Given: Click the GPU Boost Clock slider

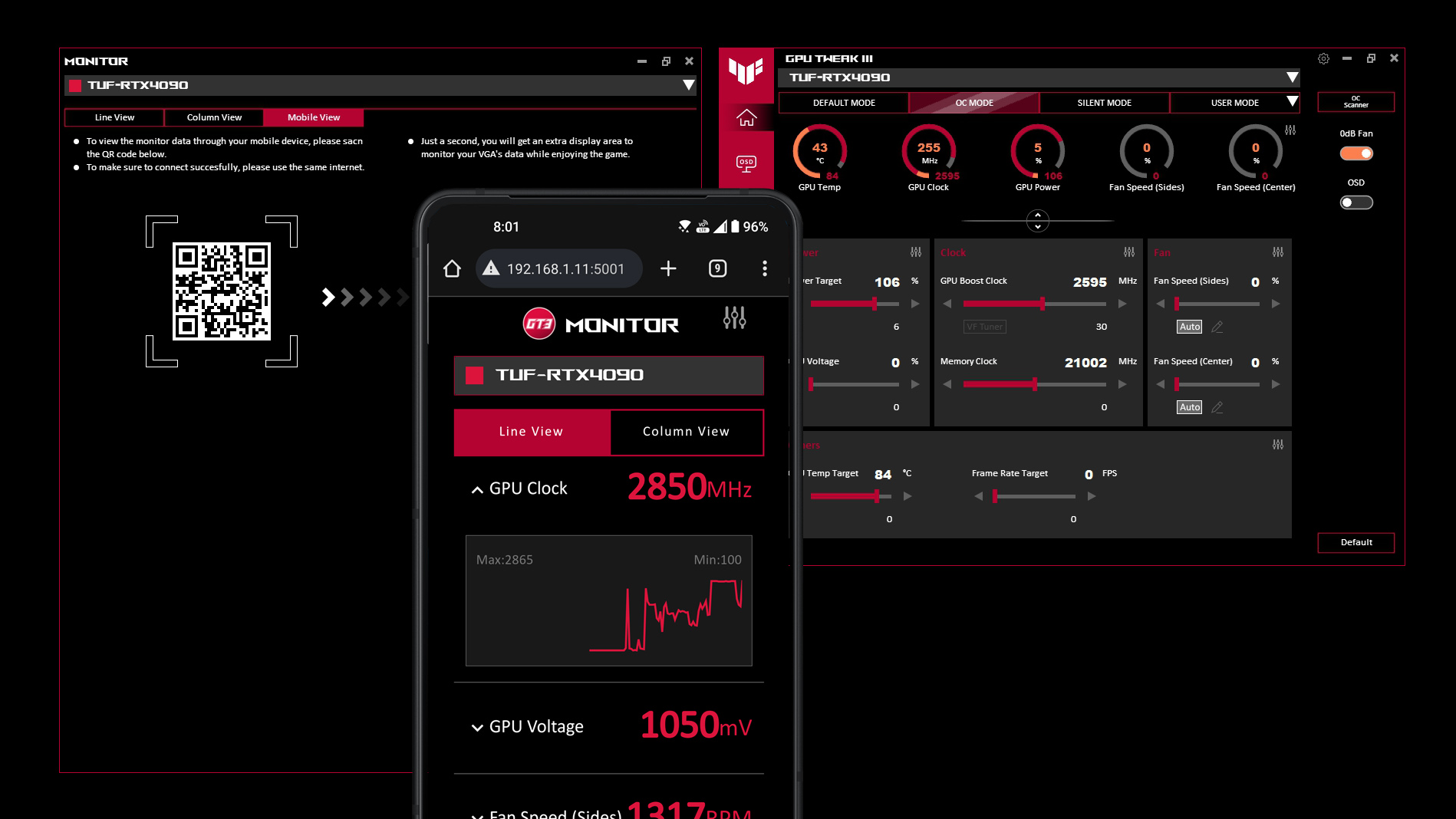Looking at the screenshot, I should click(1034, 304).
